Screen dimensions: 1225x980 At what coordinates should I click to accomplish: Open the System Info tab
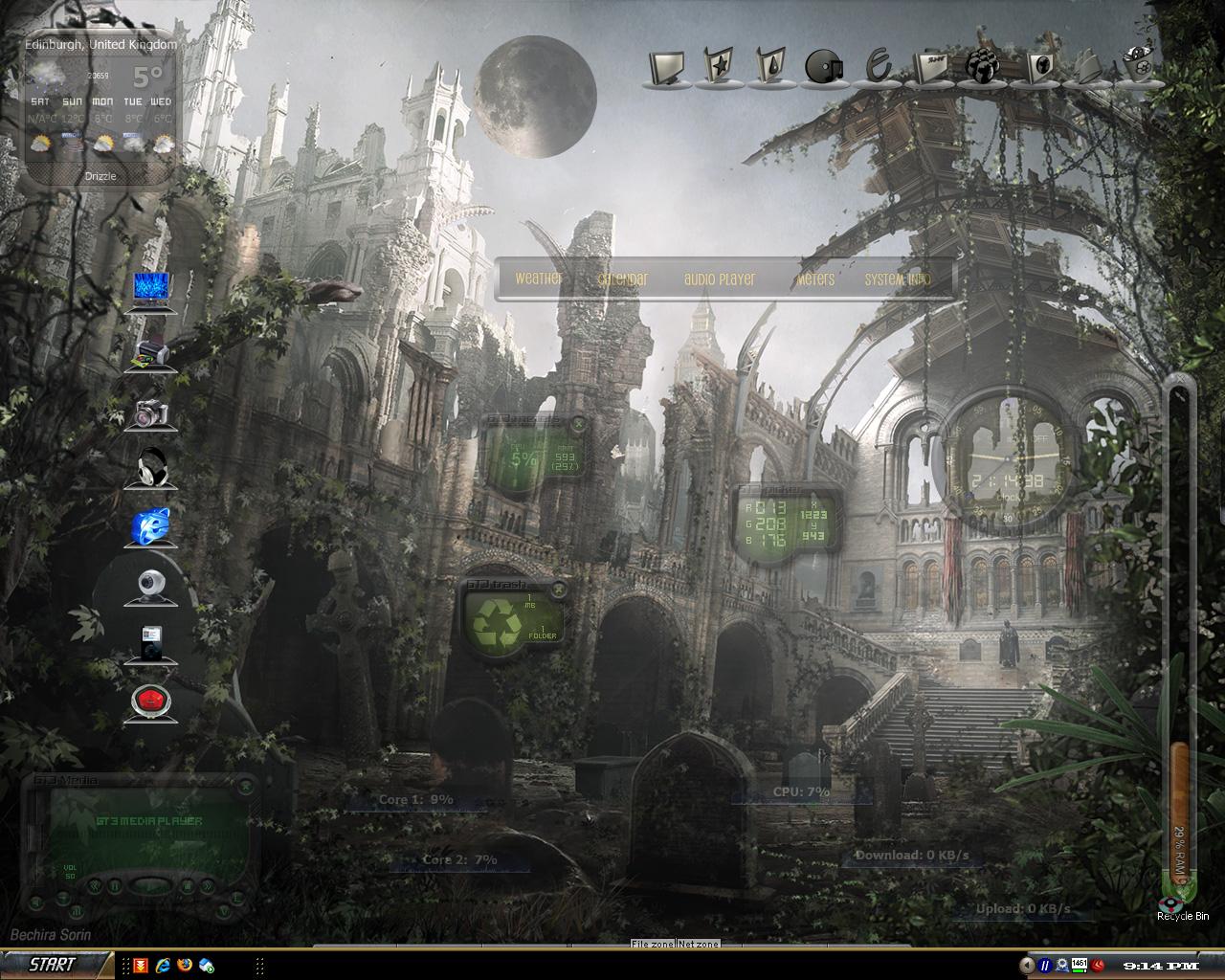click(x=898, y=278)
